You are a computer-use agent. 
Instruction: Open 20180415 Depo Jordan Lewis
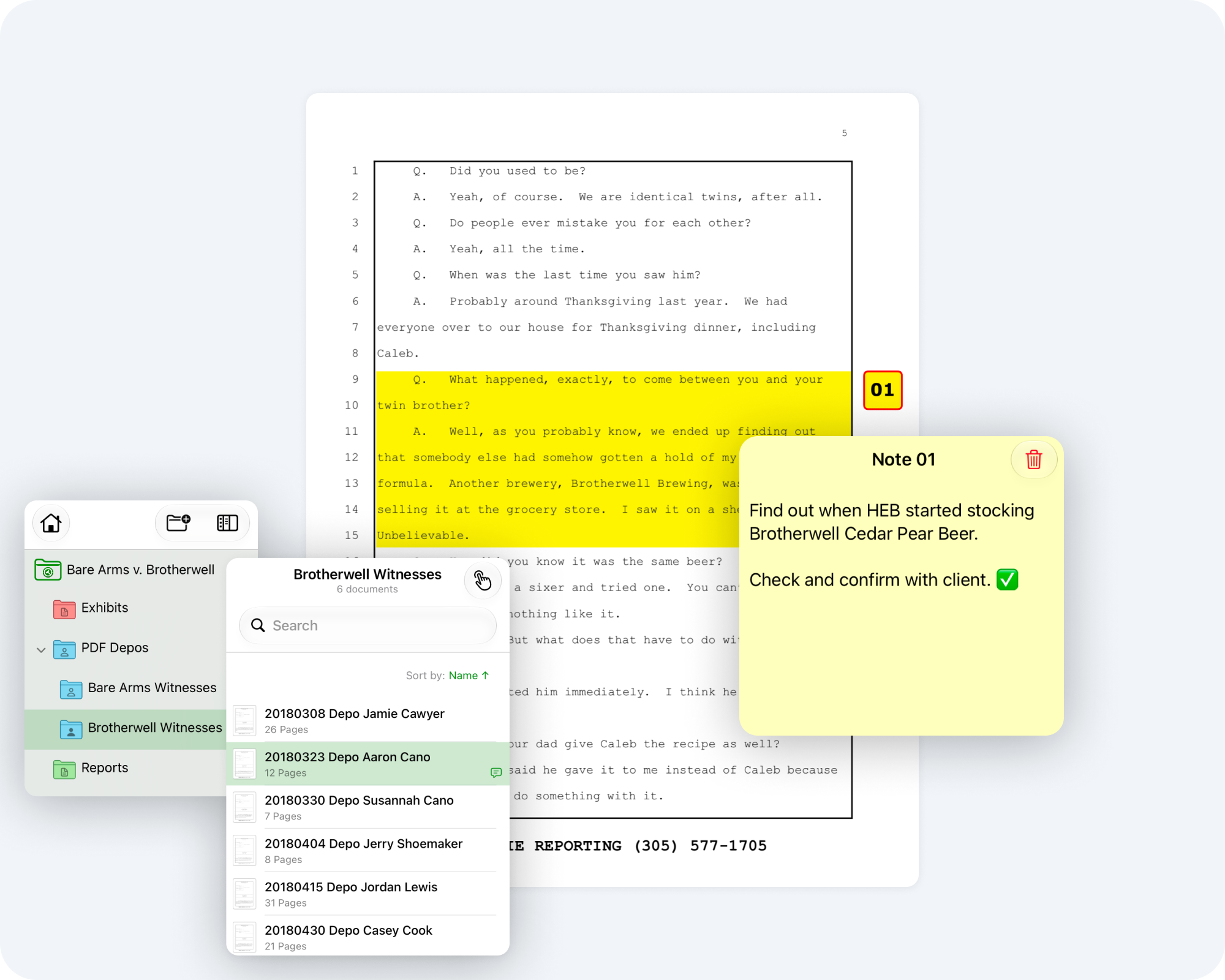coord(367,894)
